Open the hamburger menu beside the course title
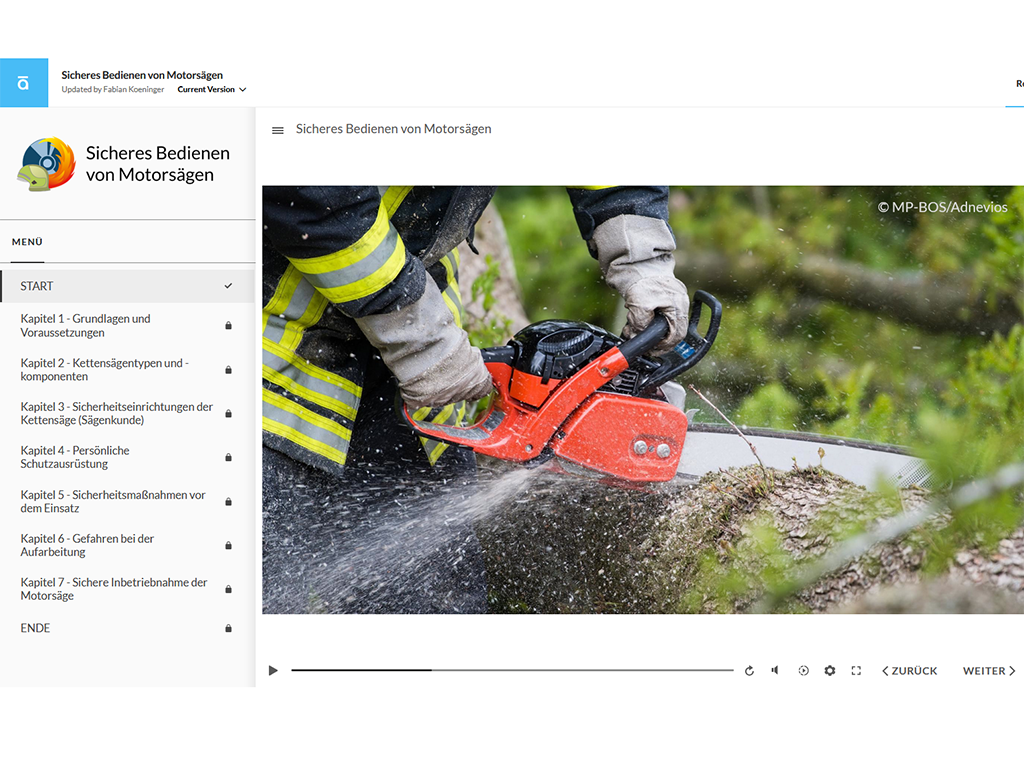This screenshot has width=1024, height=768. click(277, 129)
